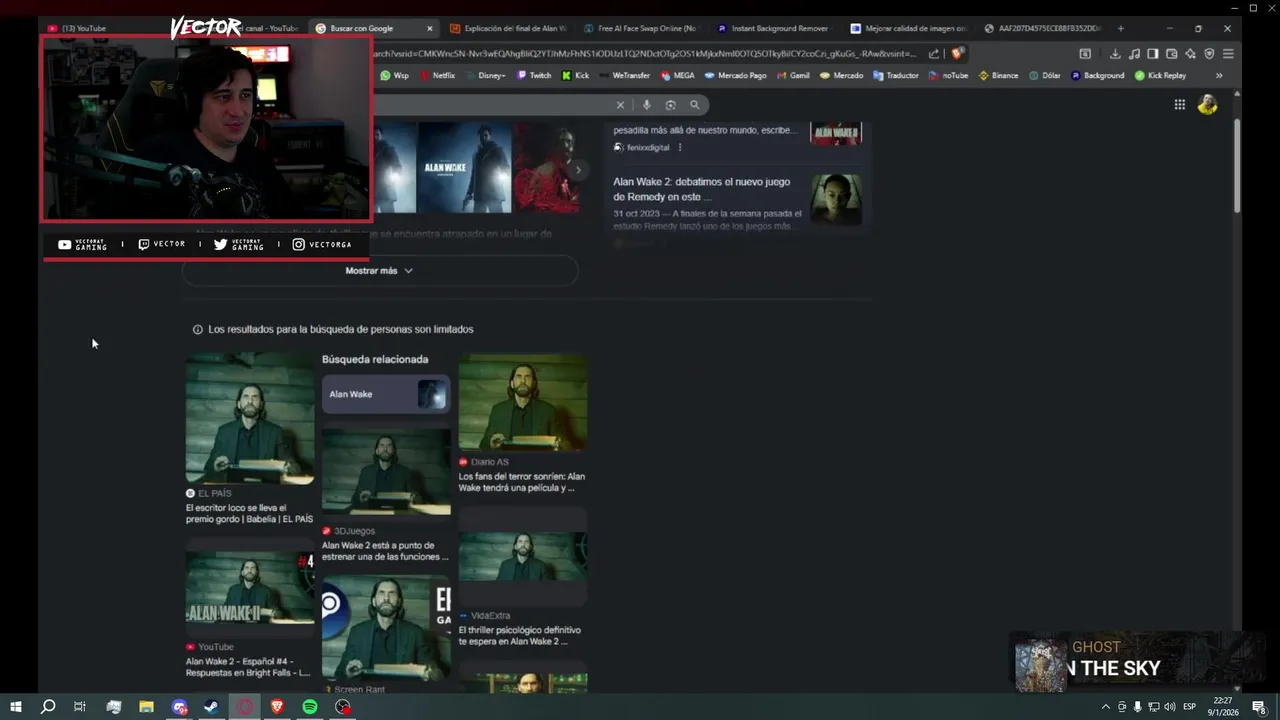Open the Kick bookmark

click(575, 75)
